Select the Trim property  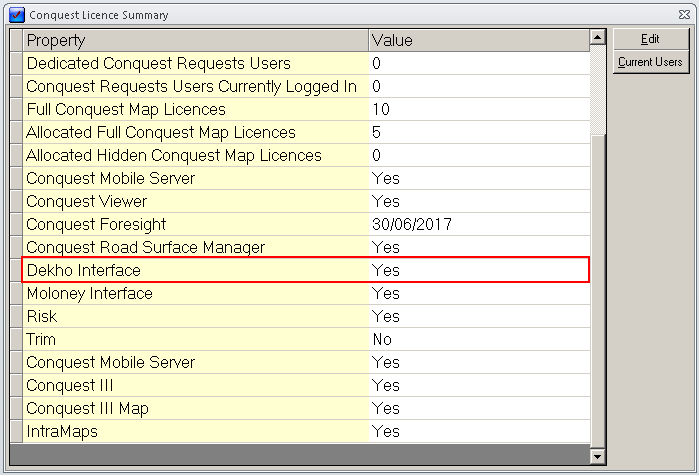click(x=196, y=340)
